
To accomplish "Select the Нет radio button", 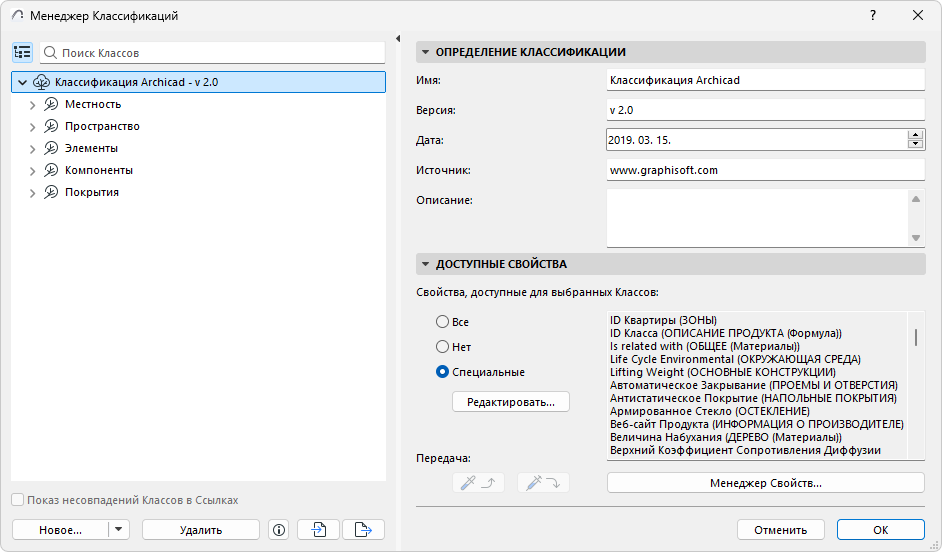I will (x=442, y=347).
